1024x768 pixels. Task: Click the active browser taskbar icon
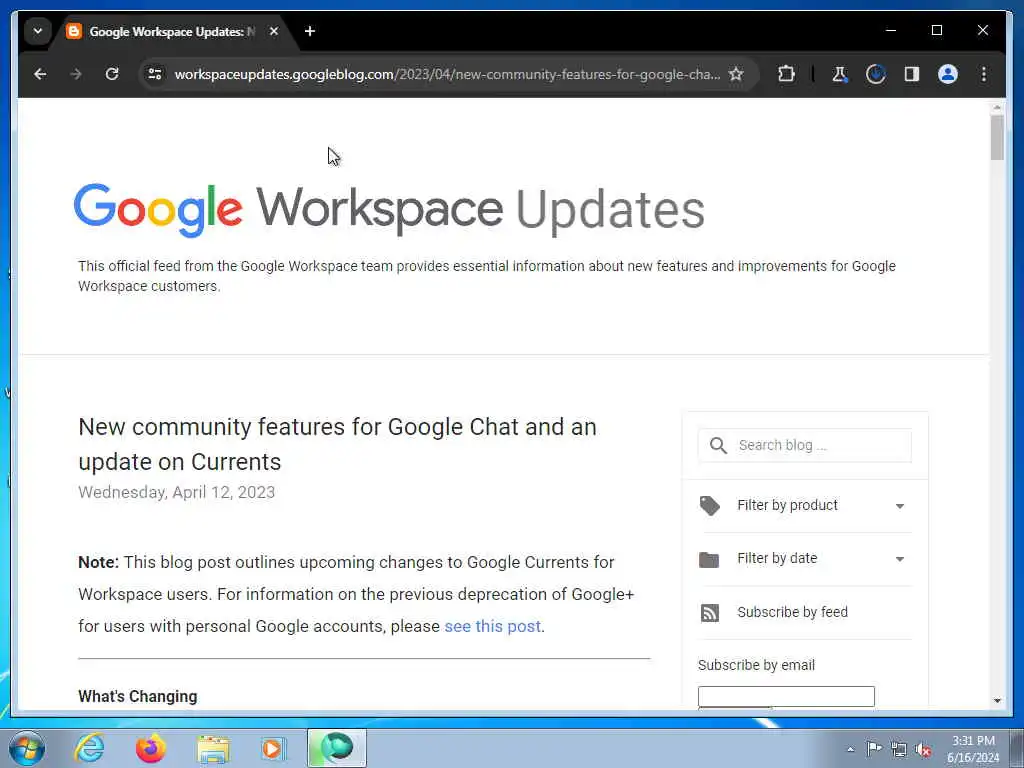(337, 748)
